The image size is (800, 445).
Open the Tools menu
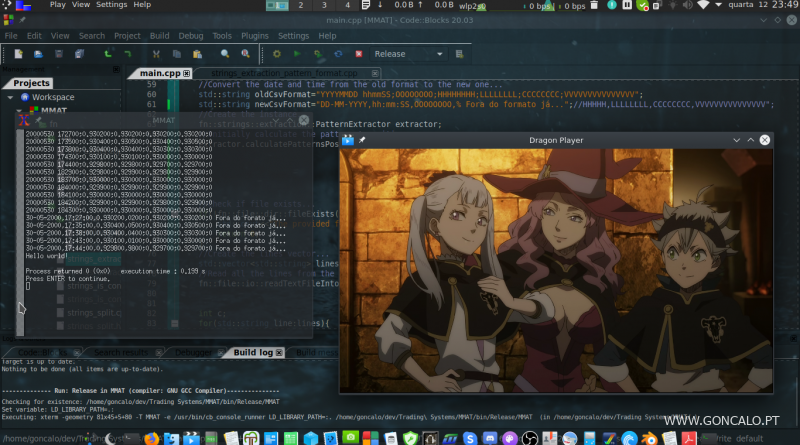click(x=222, y=36)
